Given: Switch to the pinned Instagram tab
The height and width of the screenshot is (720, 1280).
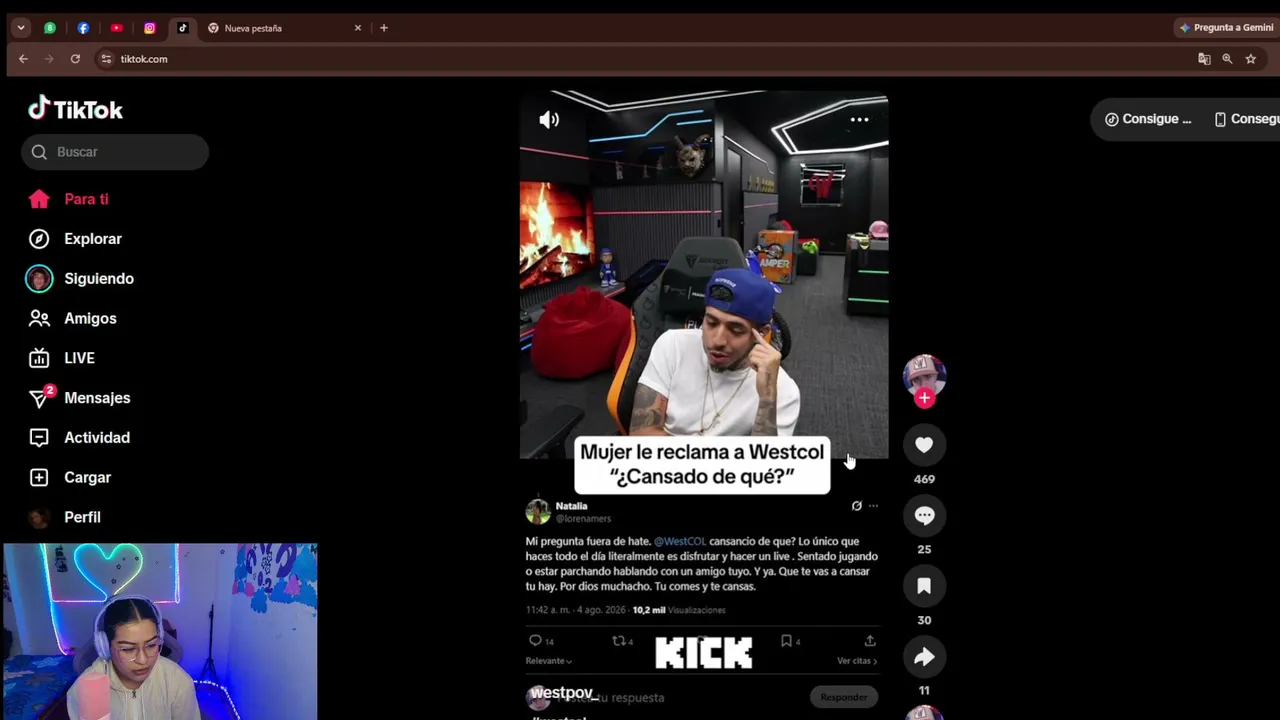Looking at the screenshot, I should [150, 28].
